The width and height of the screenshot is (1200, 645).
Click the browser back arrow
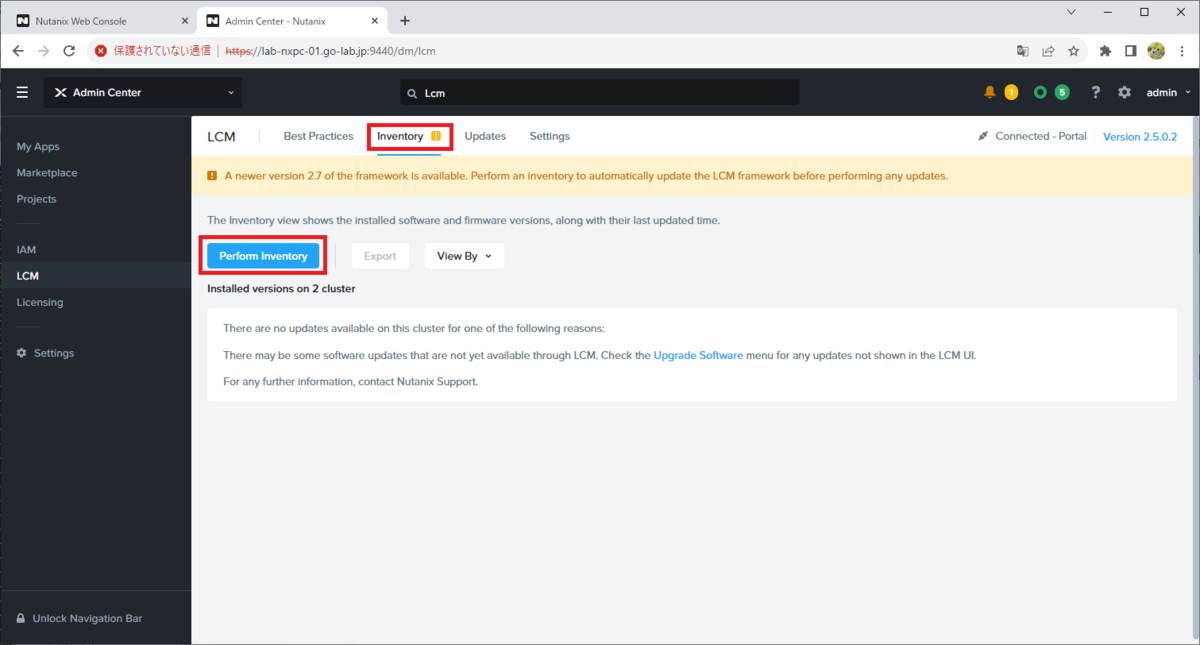(18, 50)
